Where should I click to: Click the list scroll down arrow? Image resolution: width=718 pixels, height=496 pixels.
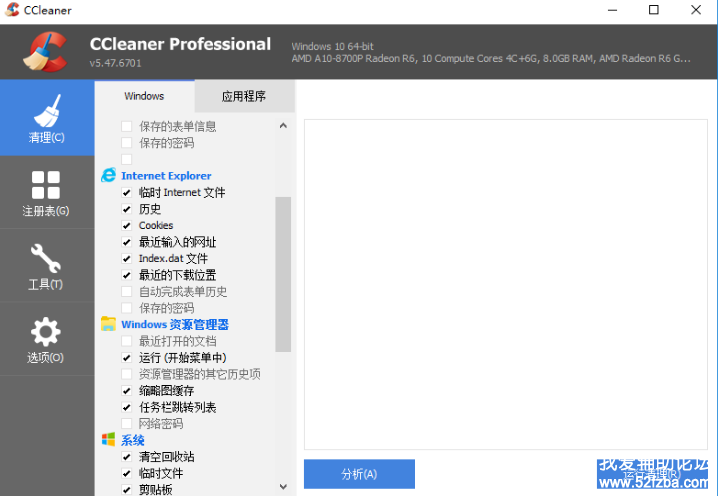(x=283, y=486)
